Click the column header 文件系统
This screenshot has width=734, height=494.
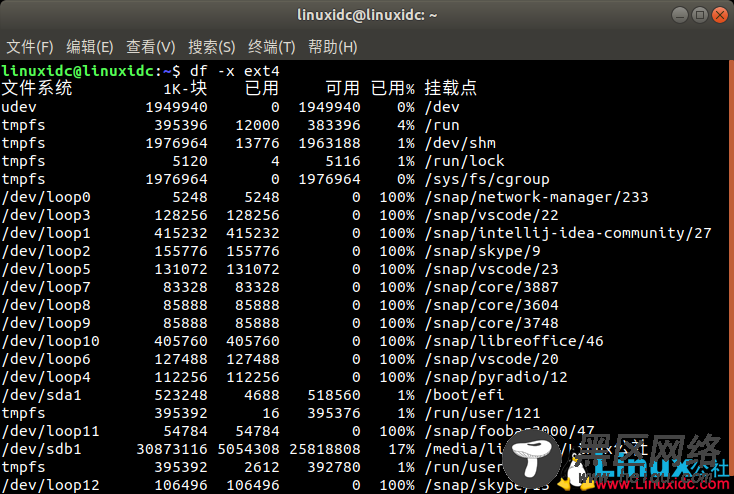coord(37,88)
